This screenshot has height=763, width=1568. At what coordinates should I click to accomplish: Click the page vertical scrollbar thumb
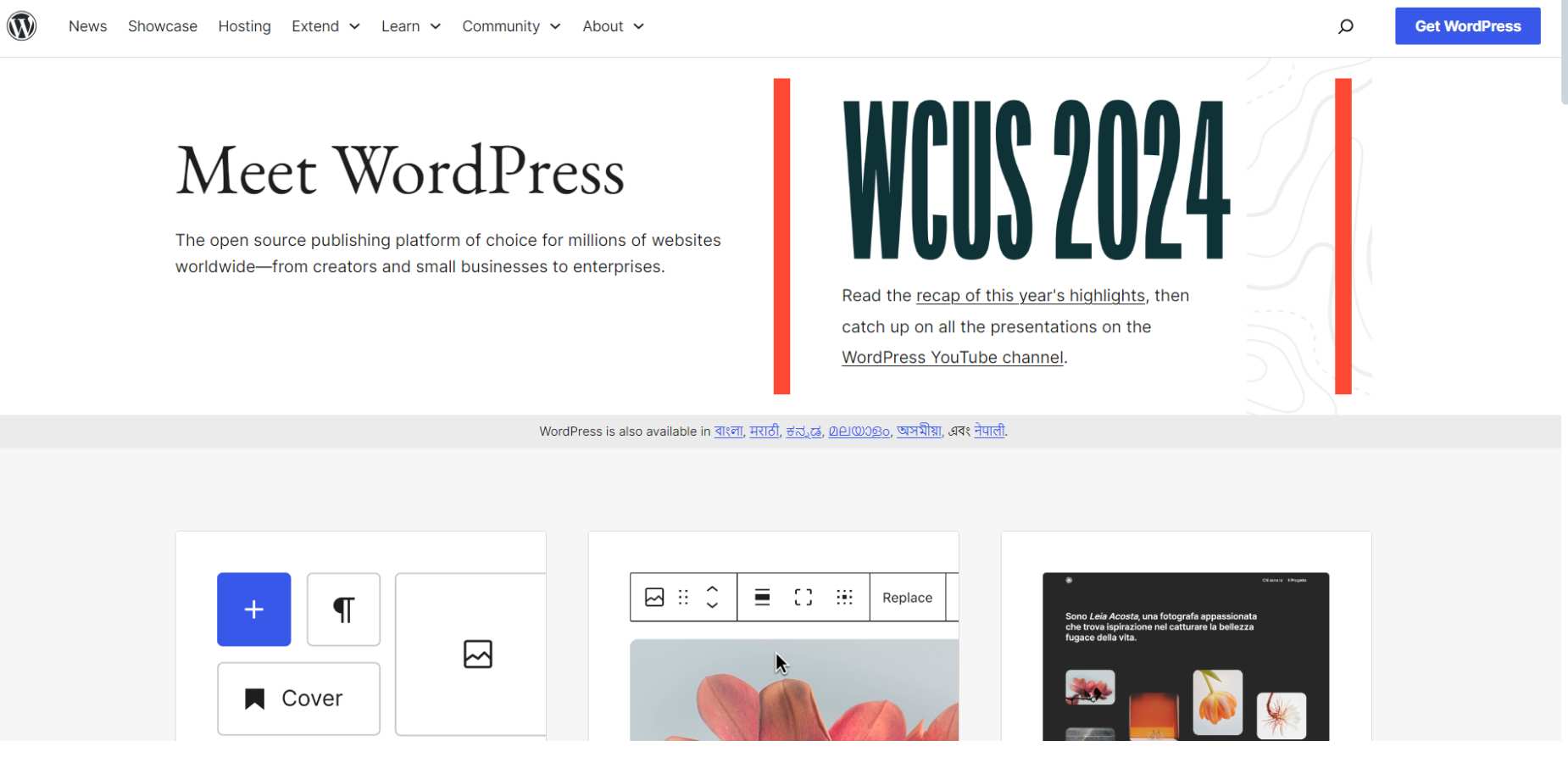tap(1565, 53)
